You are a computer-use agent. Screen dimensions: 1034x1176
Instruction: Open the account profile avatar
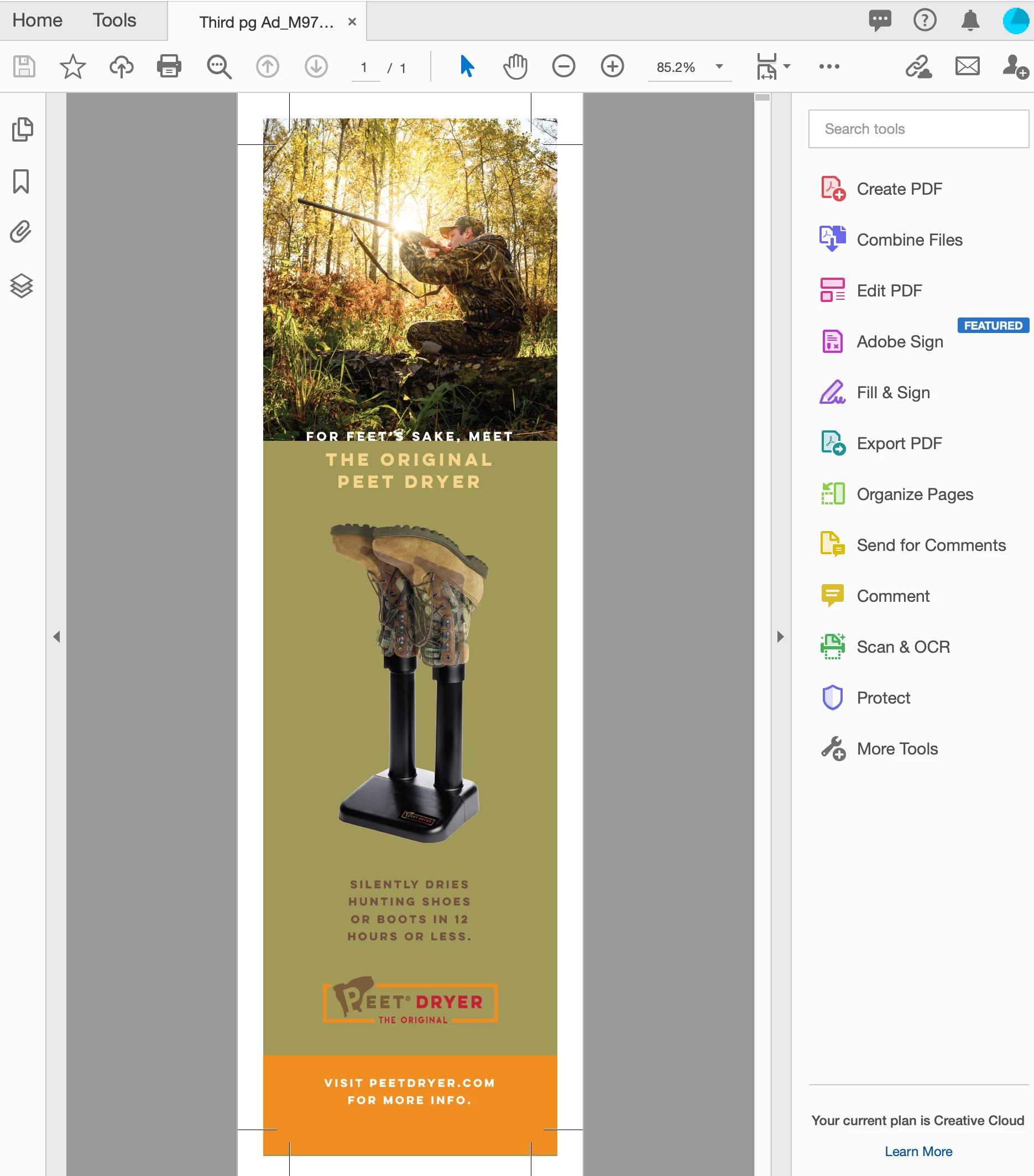point(1017,20)
